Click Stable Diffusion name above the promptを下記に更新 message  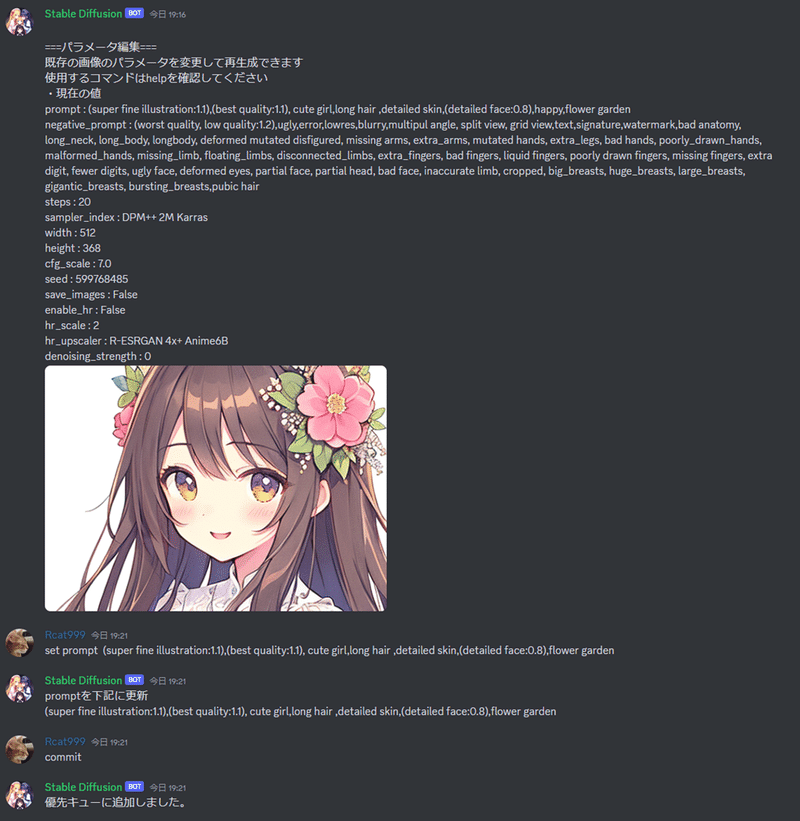click(83, 680)
